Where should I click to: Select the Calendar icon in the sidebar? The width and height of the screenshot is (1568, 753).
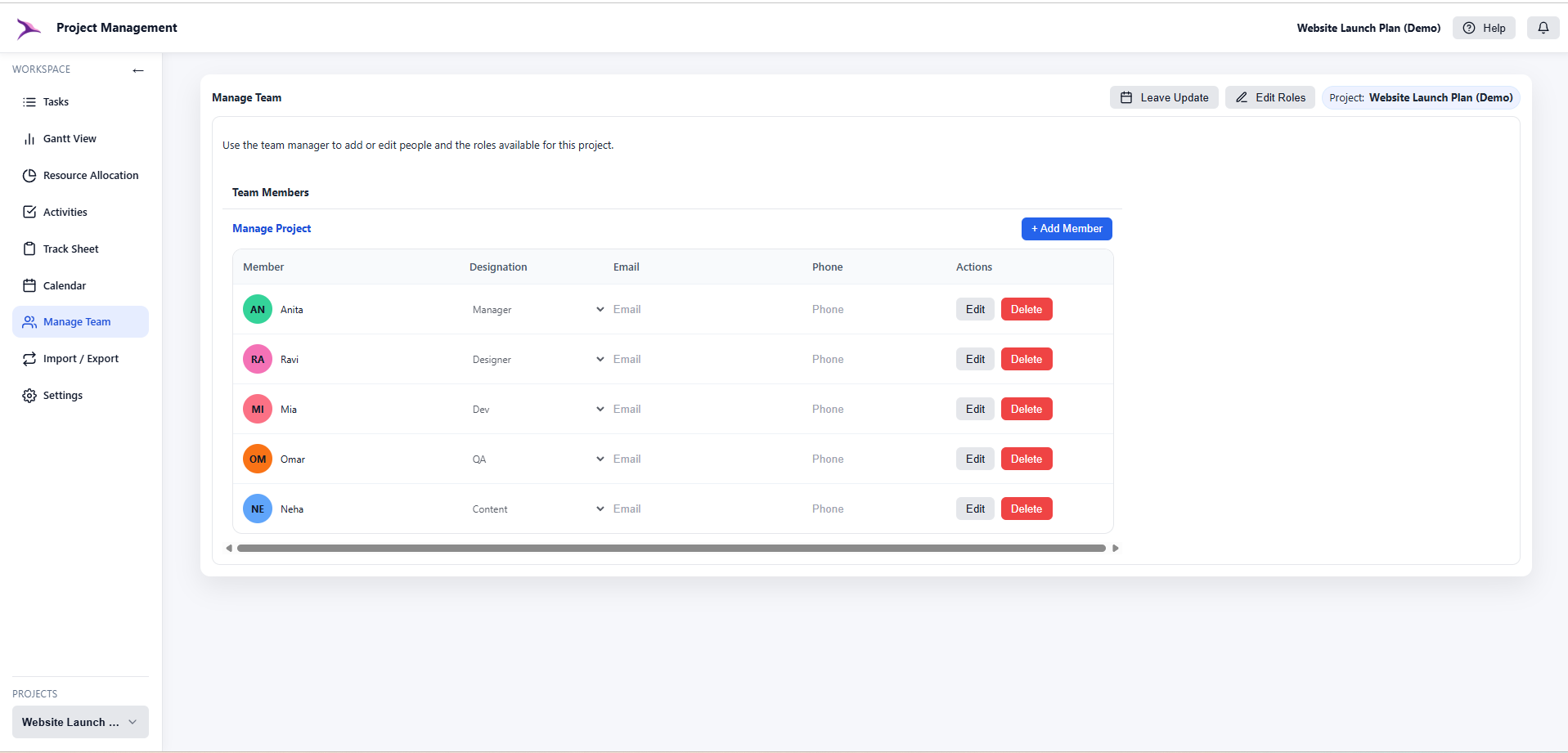(x=29, y=285)
